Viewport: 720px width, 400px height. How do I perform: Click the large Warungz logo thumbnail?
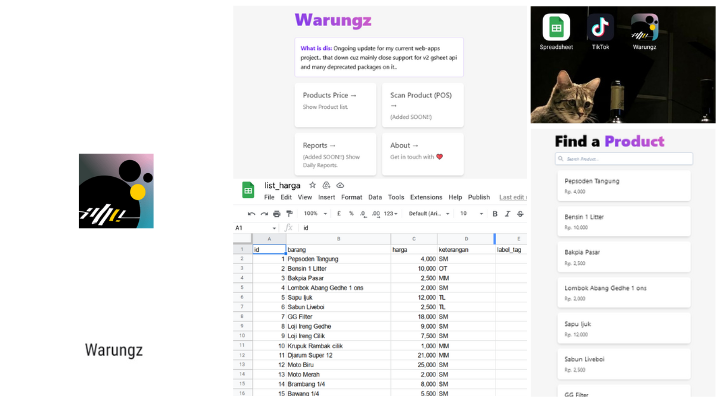pyautogui.click(x=116, y=191)
